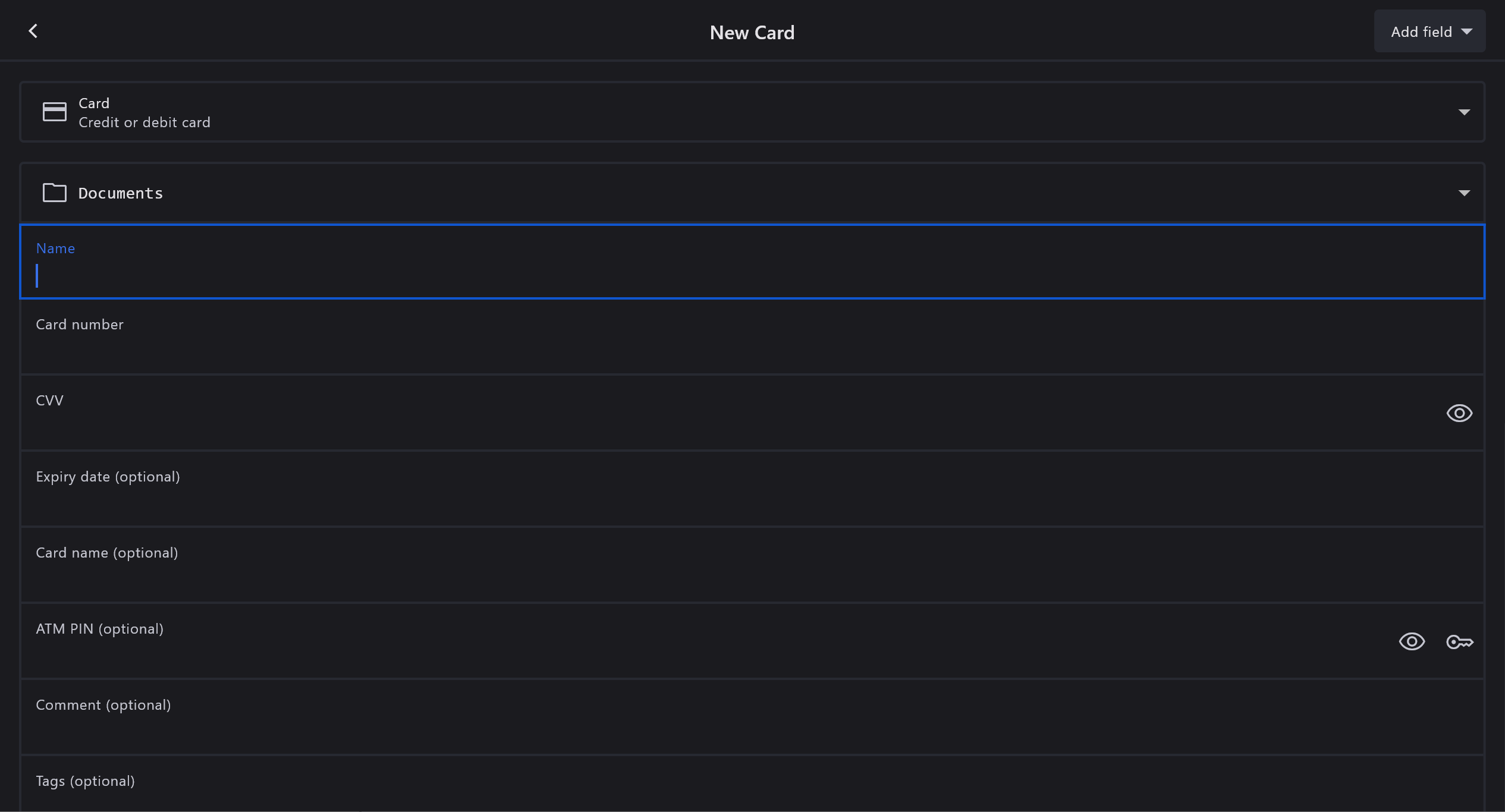
Task: Click the back arrow icon
Action: tap(33, 31)
